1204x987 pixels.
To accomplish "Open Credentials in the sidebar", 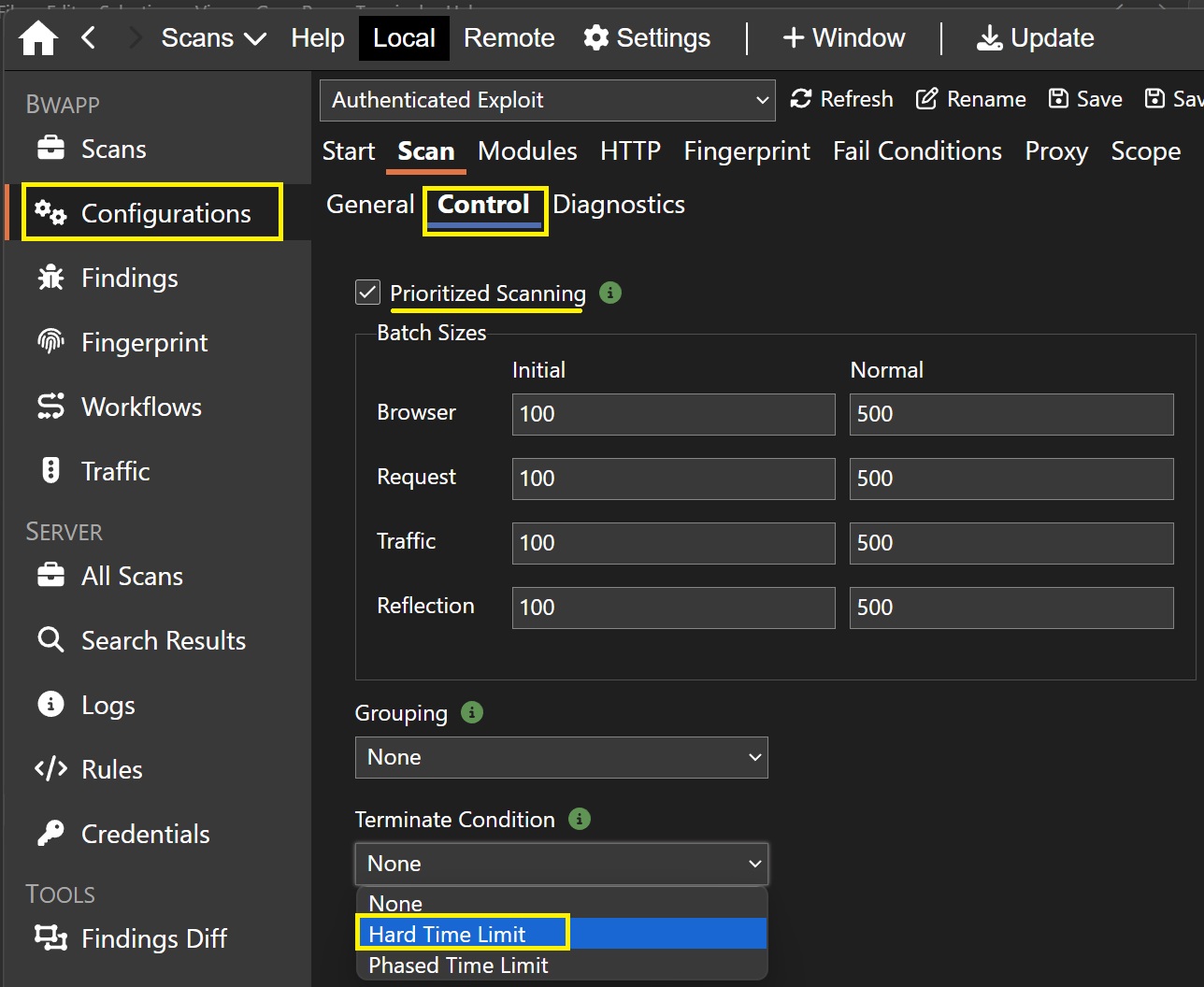I will coord(145,834).
